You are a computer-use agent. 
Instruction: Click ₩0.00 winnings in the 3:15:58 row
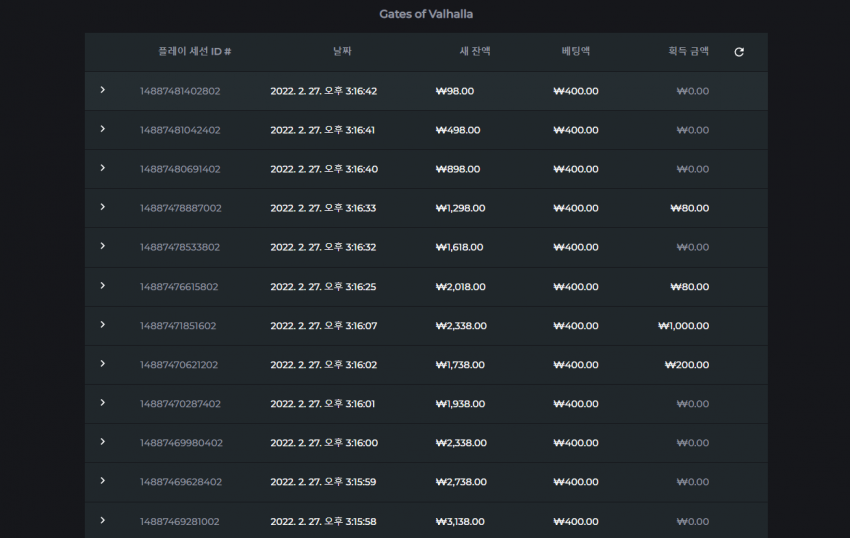point(693,522)
